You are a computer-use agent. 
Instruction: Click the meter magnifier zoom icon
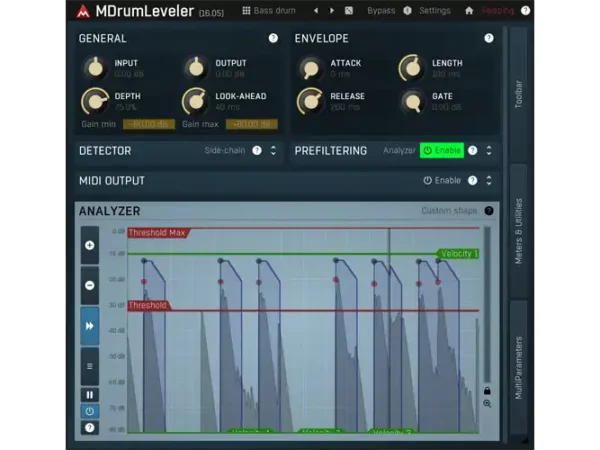(487, 404)
